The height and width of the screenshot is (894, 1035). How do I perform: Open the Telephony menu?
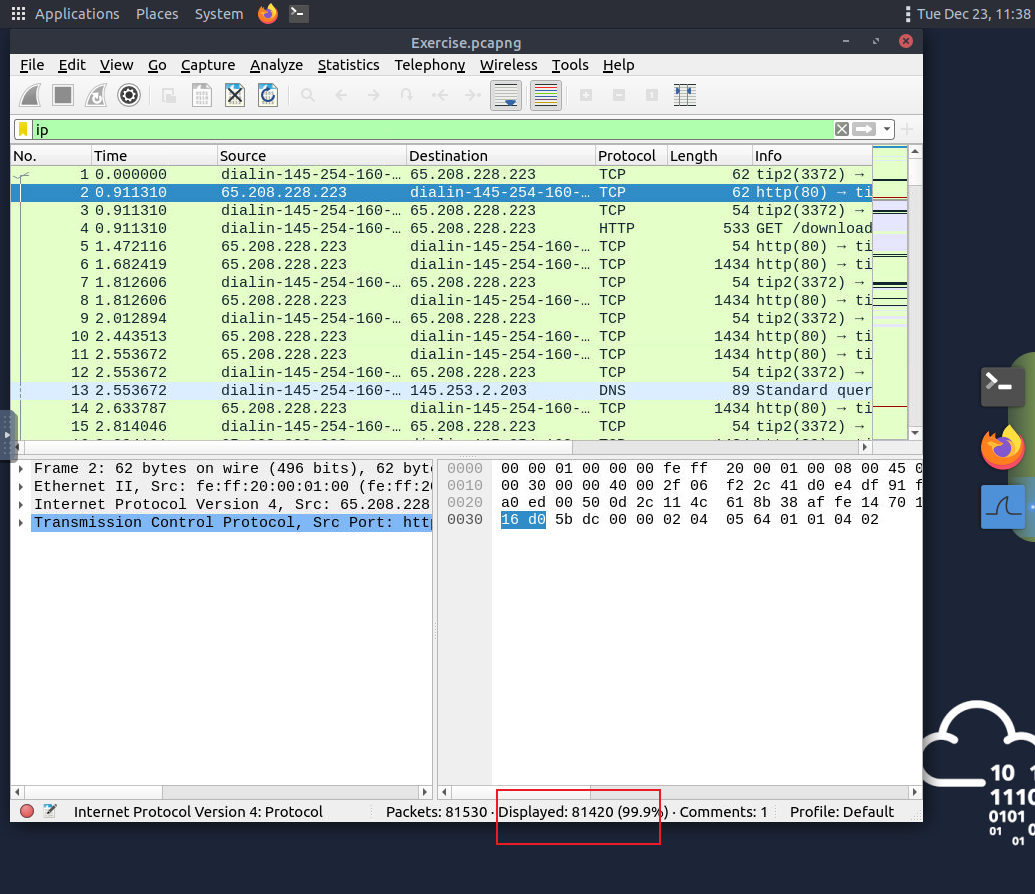point(430,65)
